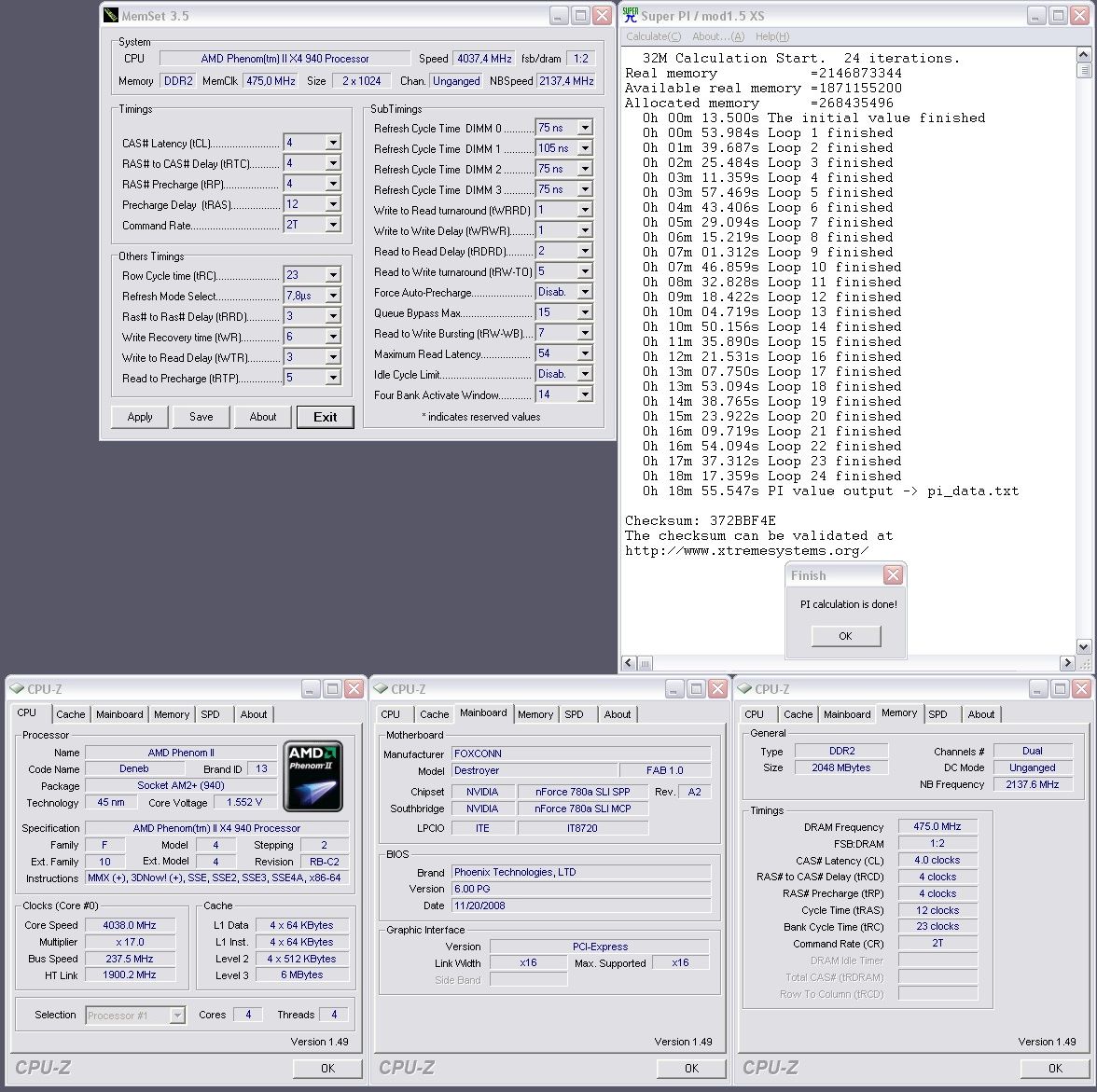1097x1092 pixels.
Task: Expand the Refresh Mode Select dropdown
Action: pyautogui.click(x=333, y=296)
